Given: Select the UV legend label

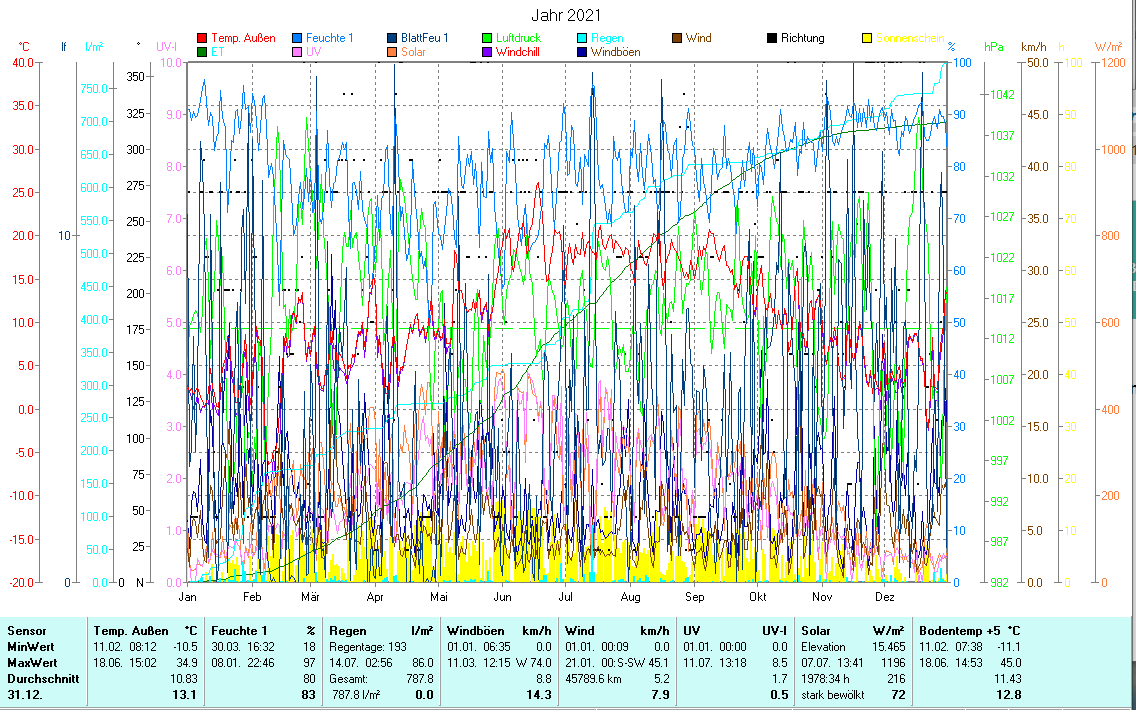Looking at the screenshot, I should click(313, 52).
